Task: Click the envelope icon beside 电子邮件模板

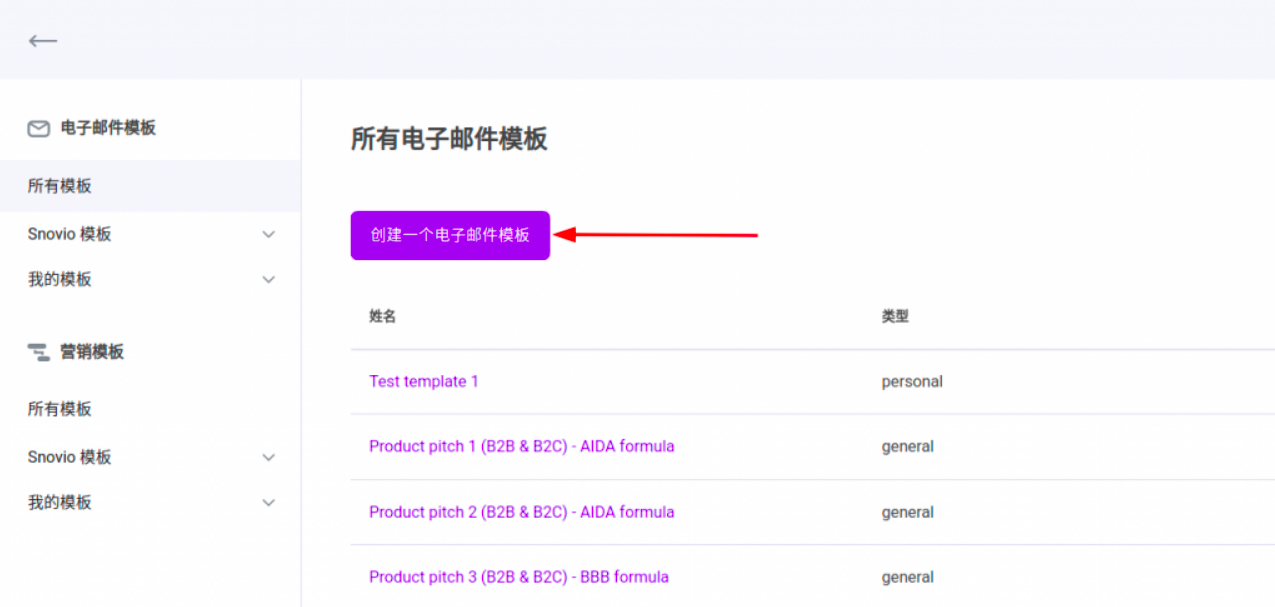Action: 39,129
